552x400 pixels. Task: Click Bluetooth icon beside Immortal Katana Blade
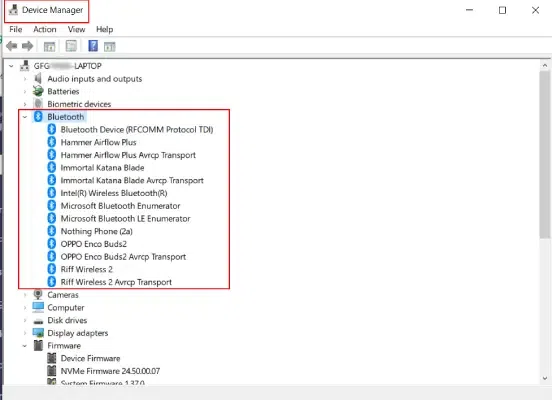52,168
